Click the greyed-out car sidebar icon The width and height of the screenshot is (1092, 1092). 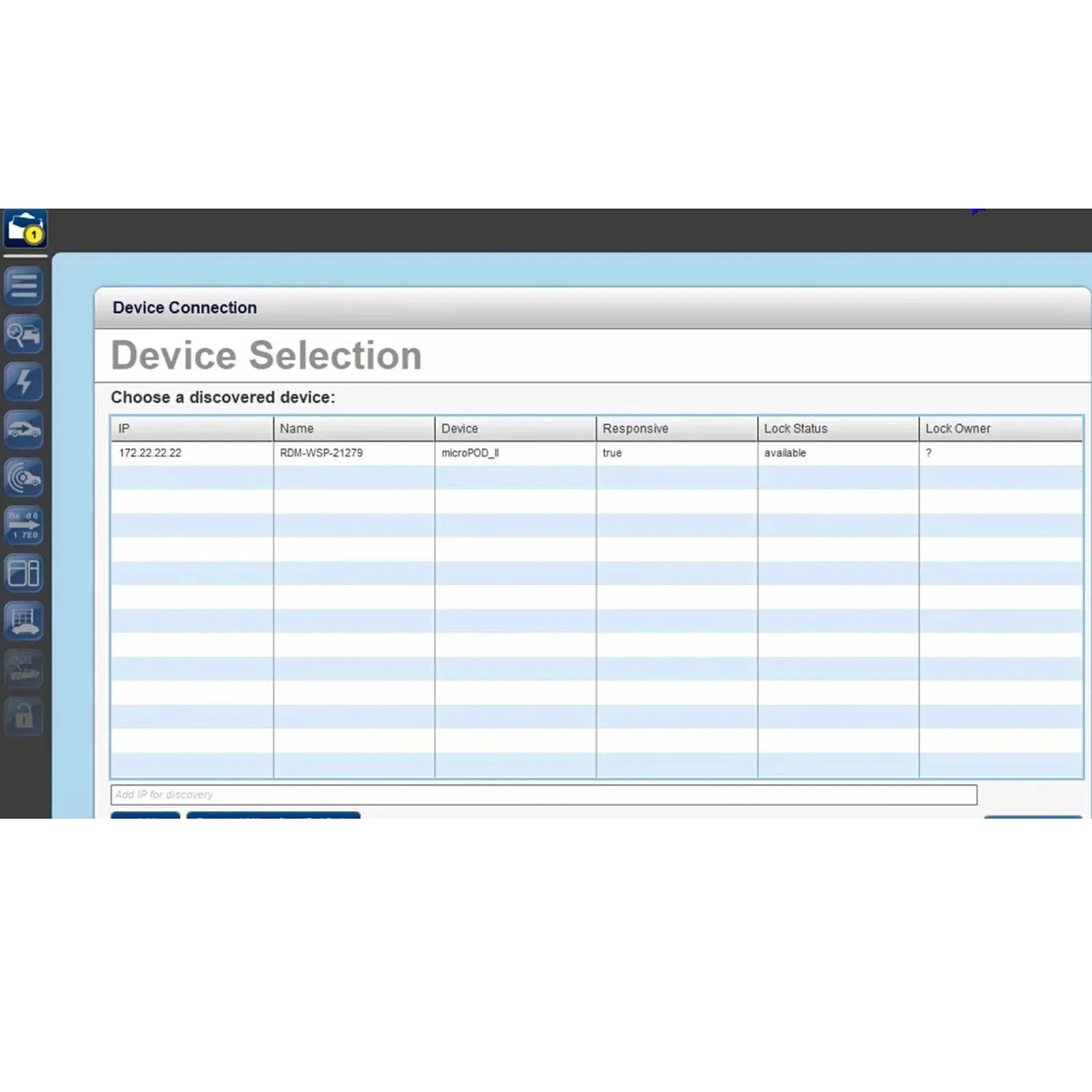tap(24, 668)
